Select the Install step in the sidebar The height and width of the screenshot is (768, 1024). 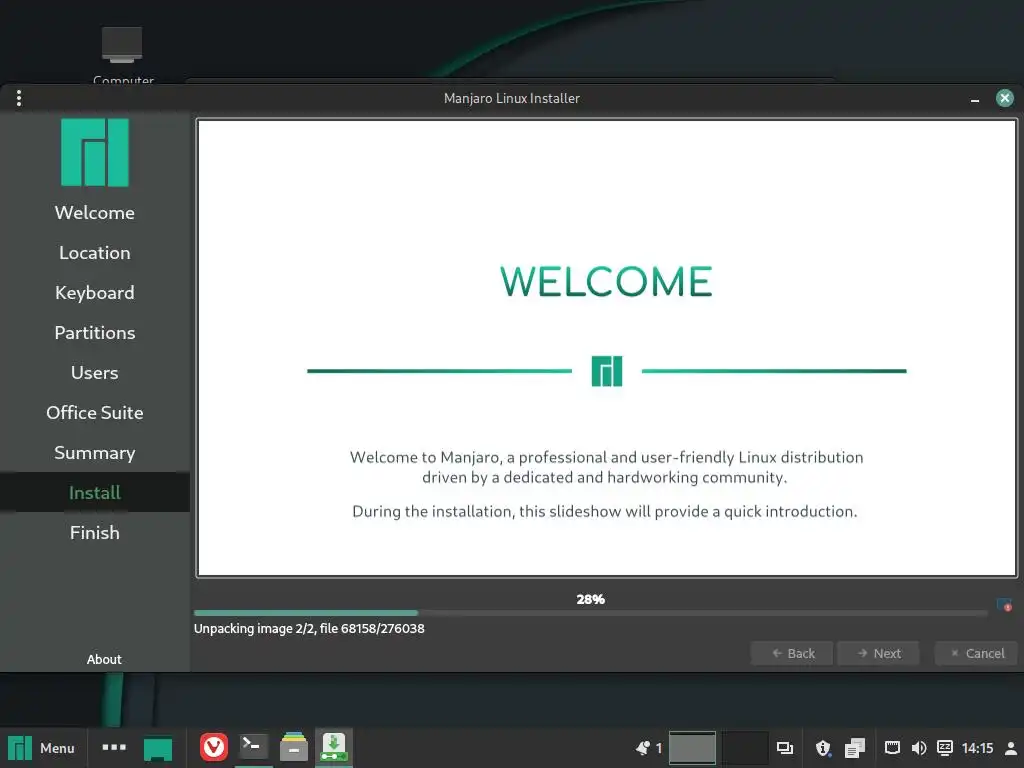click(95, 492)
